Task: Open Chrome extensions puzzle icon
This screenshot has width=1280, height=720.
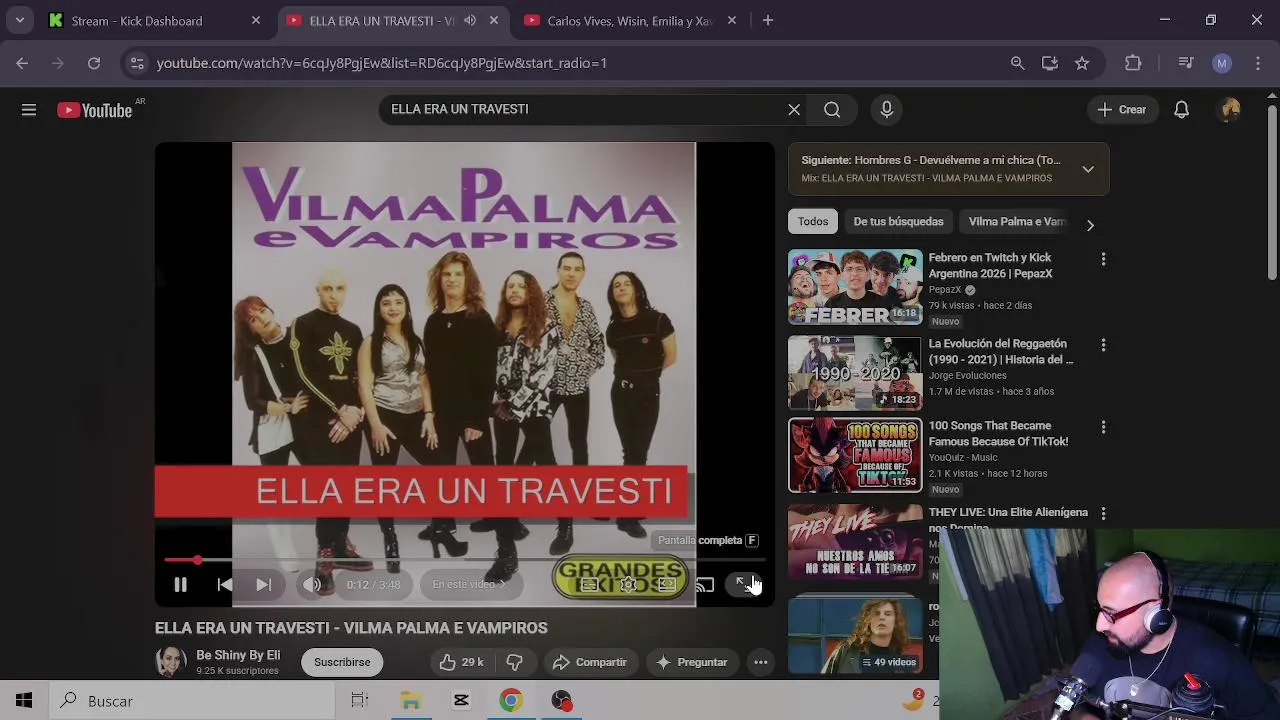Action: (x=1133, y=63)
